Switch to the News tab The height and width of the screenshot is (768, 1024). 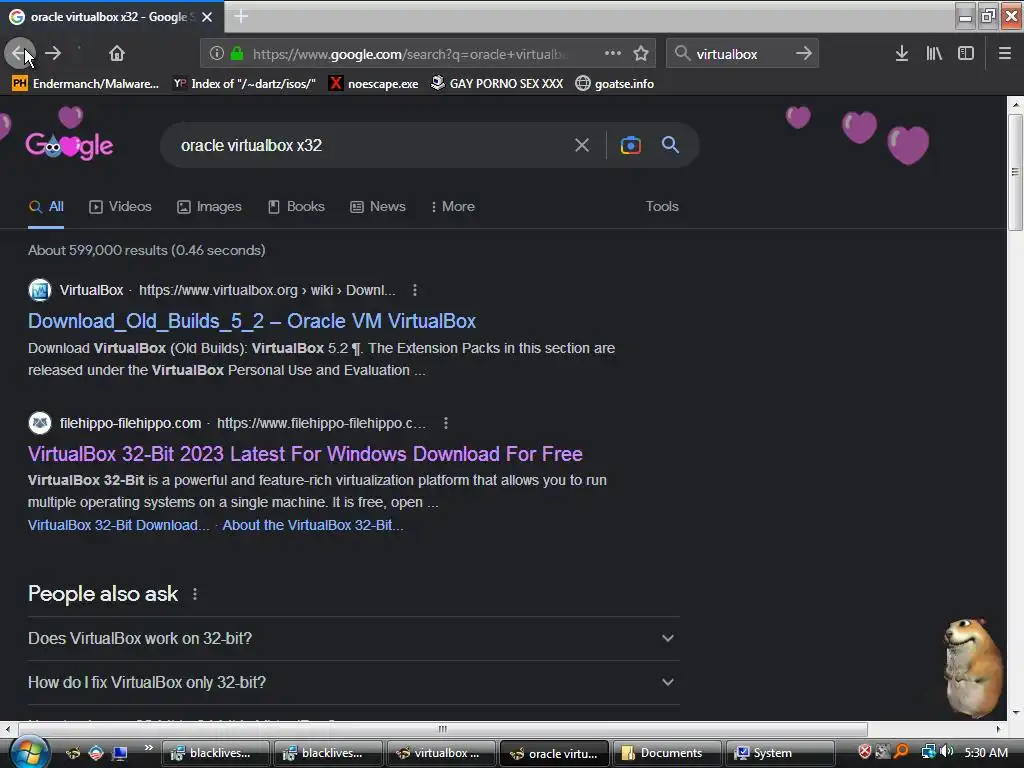(378, 206)
